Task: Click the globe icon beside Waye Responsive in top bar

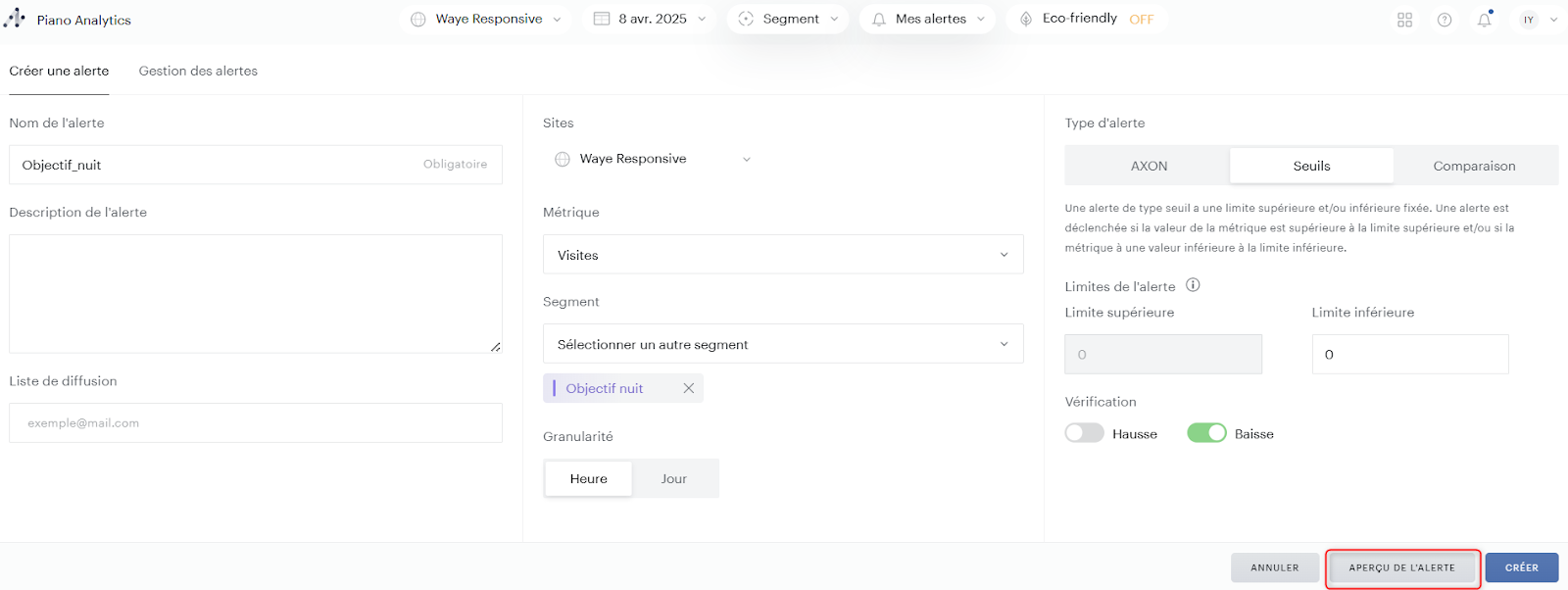Action: (x=418, y=20)
